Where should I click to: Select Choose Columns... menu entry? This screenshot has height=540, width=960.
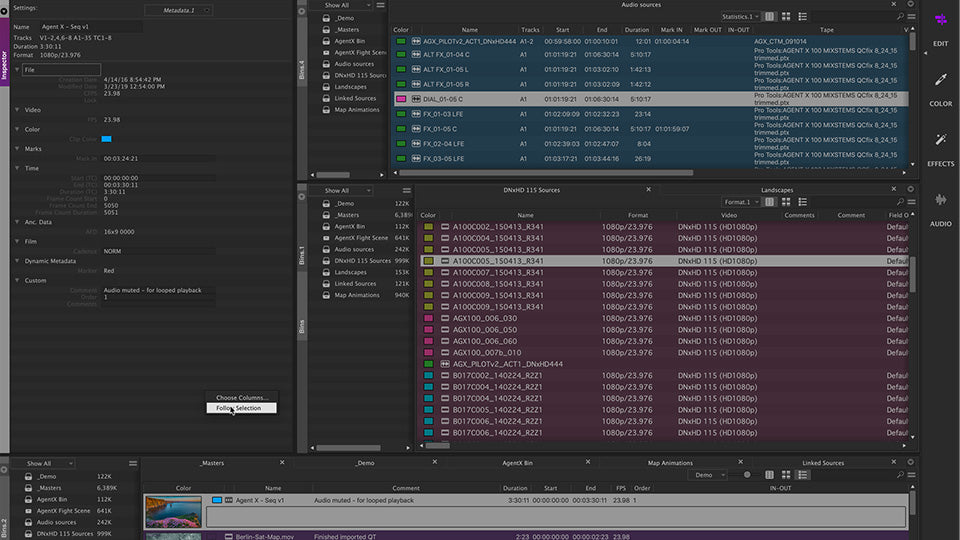pyautogui.click(x=241, y=397)
